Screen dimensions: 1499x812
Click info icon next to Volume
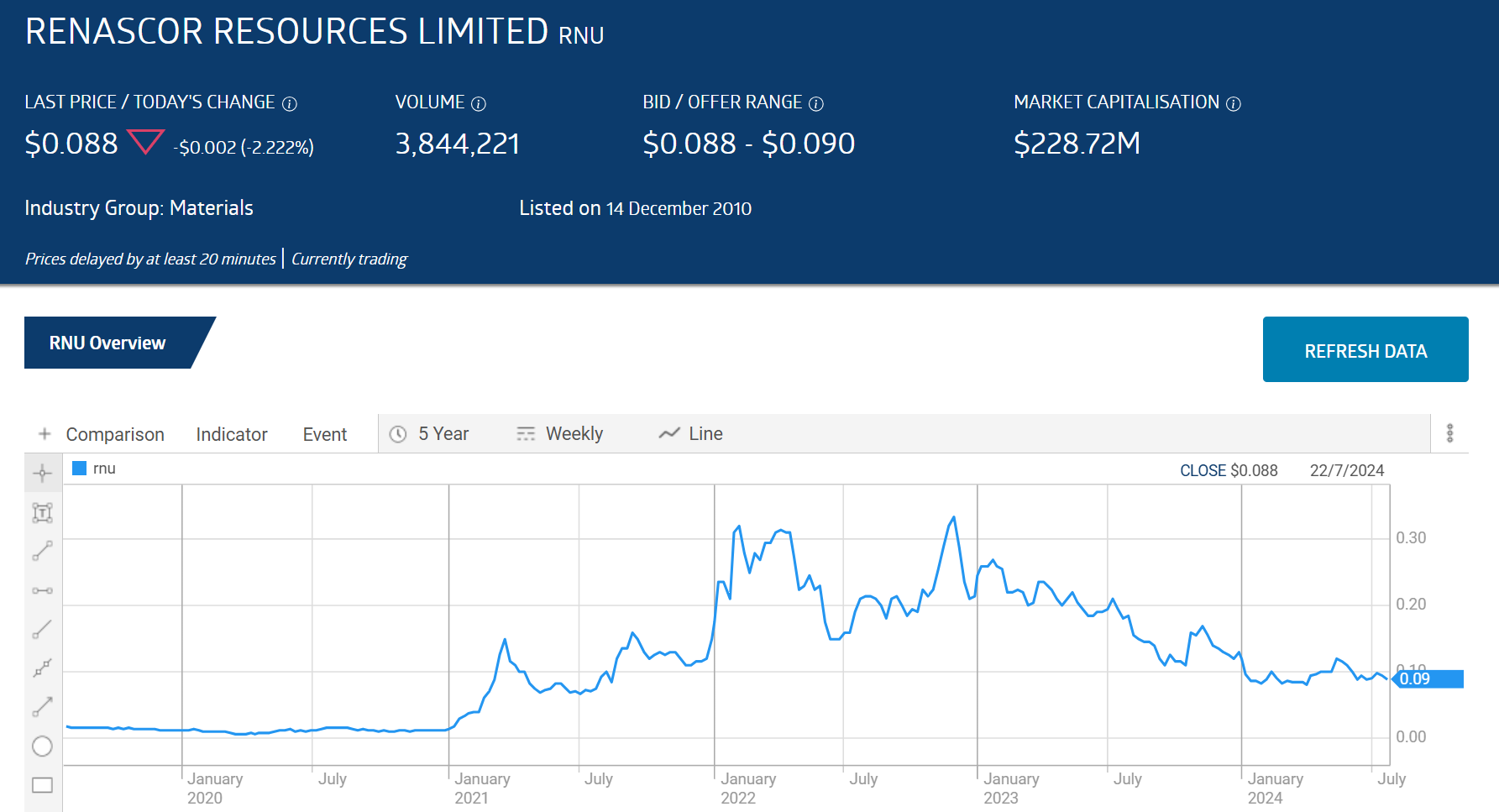[x=479, y=103]
